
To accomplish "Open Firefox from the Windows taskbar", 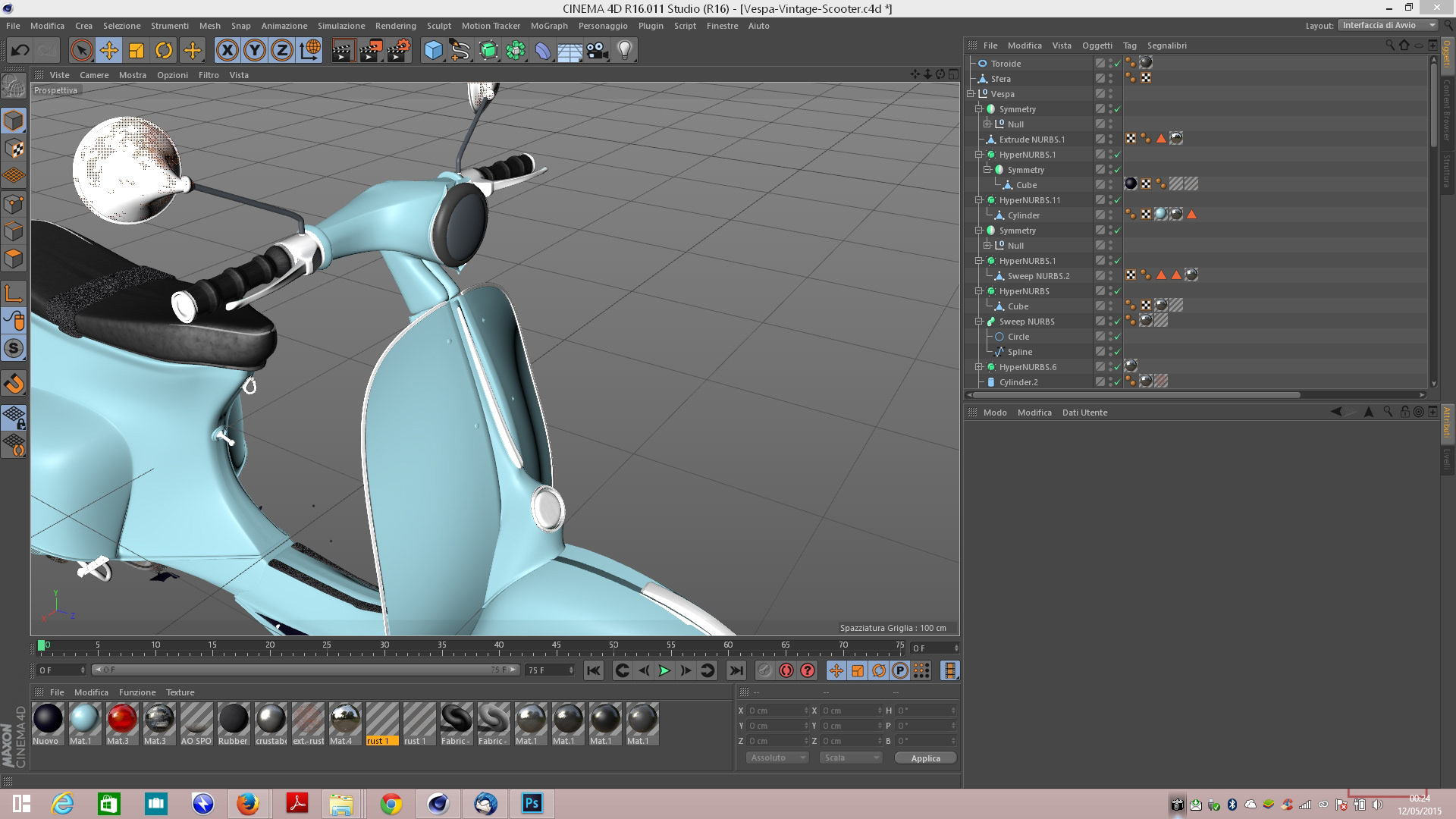I will click(x=247, y=803).
